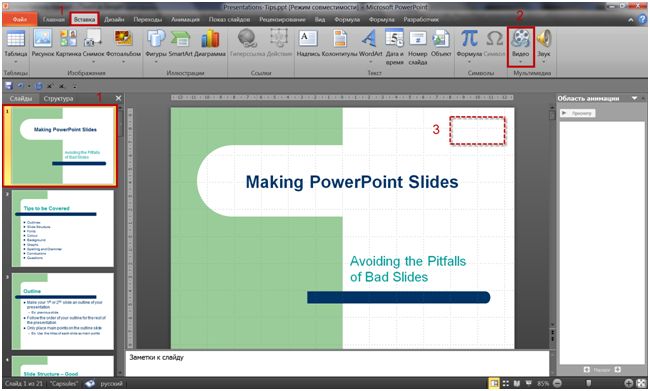
Task: Click the Making PowerPoint Slides title
Action: (352, 182)
